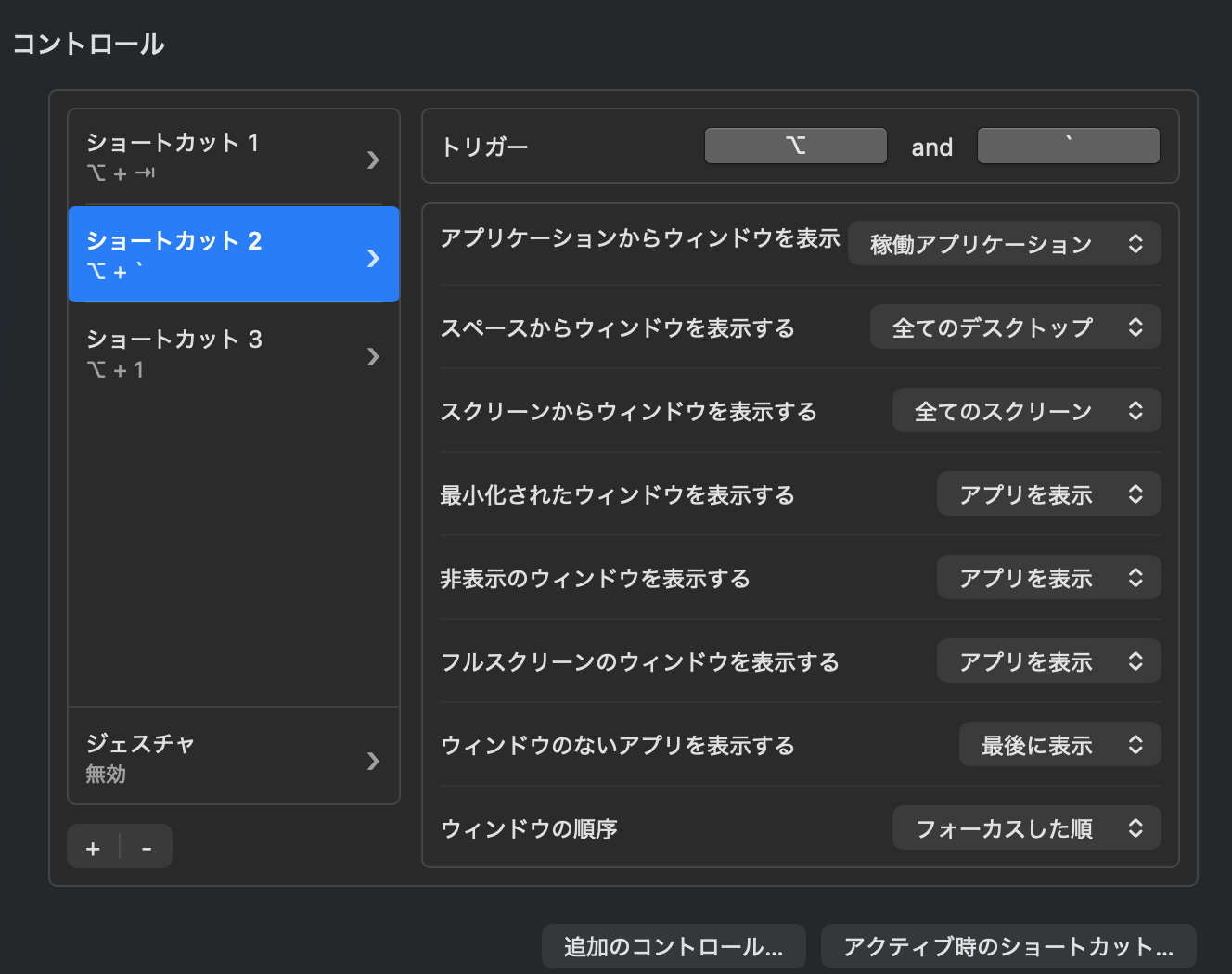Image resolution: width=1232 pixels, height=974 pixels.
Task: Click the plus button to add shortcut
Action: click(x=93, y=848)
